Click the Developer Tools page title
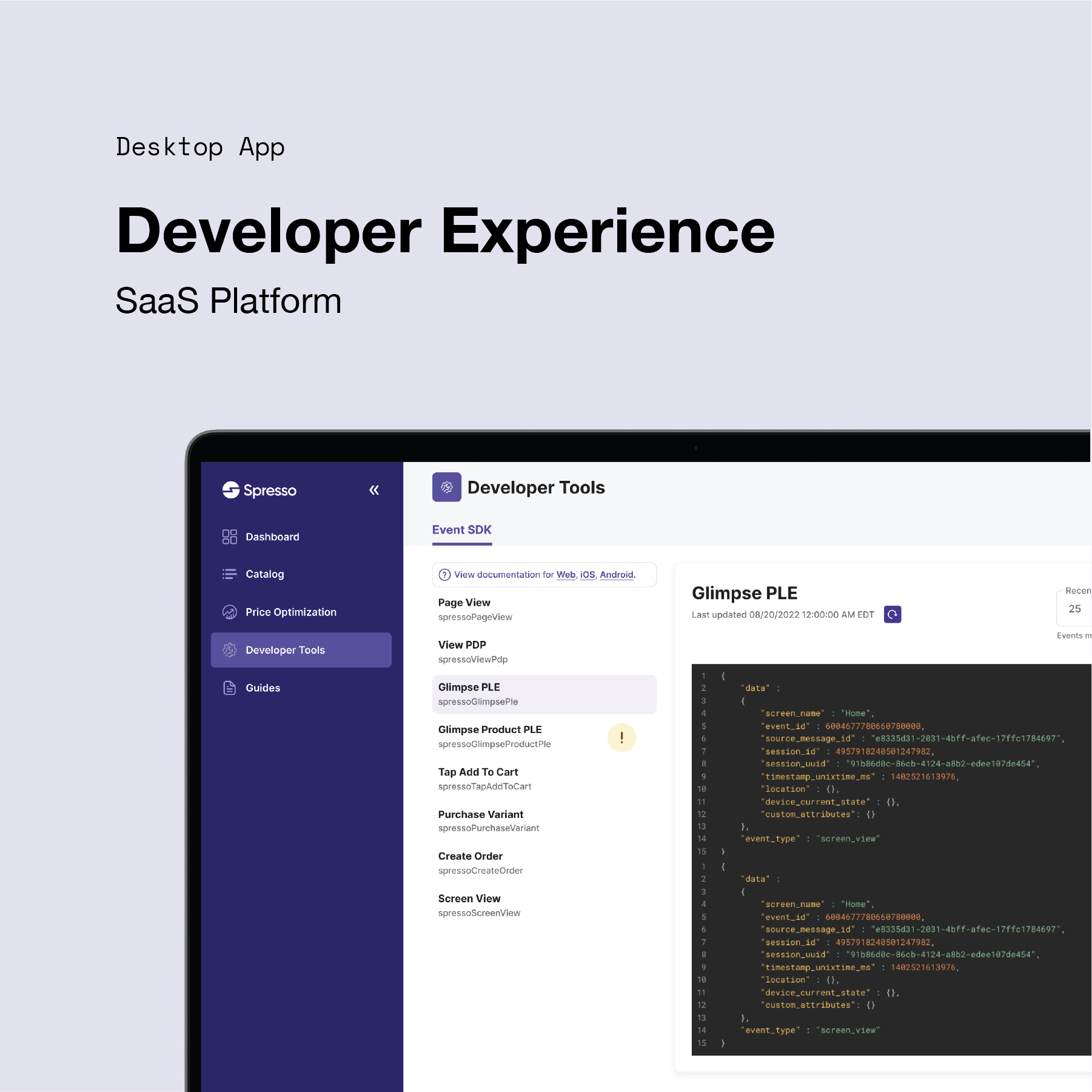 [x=536, y=487]
